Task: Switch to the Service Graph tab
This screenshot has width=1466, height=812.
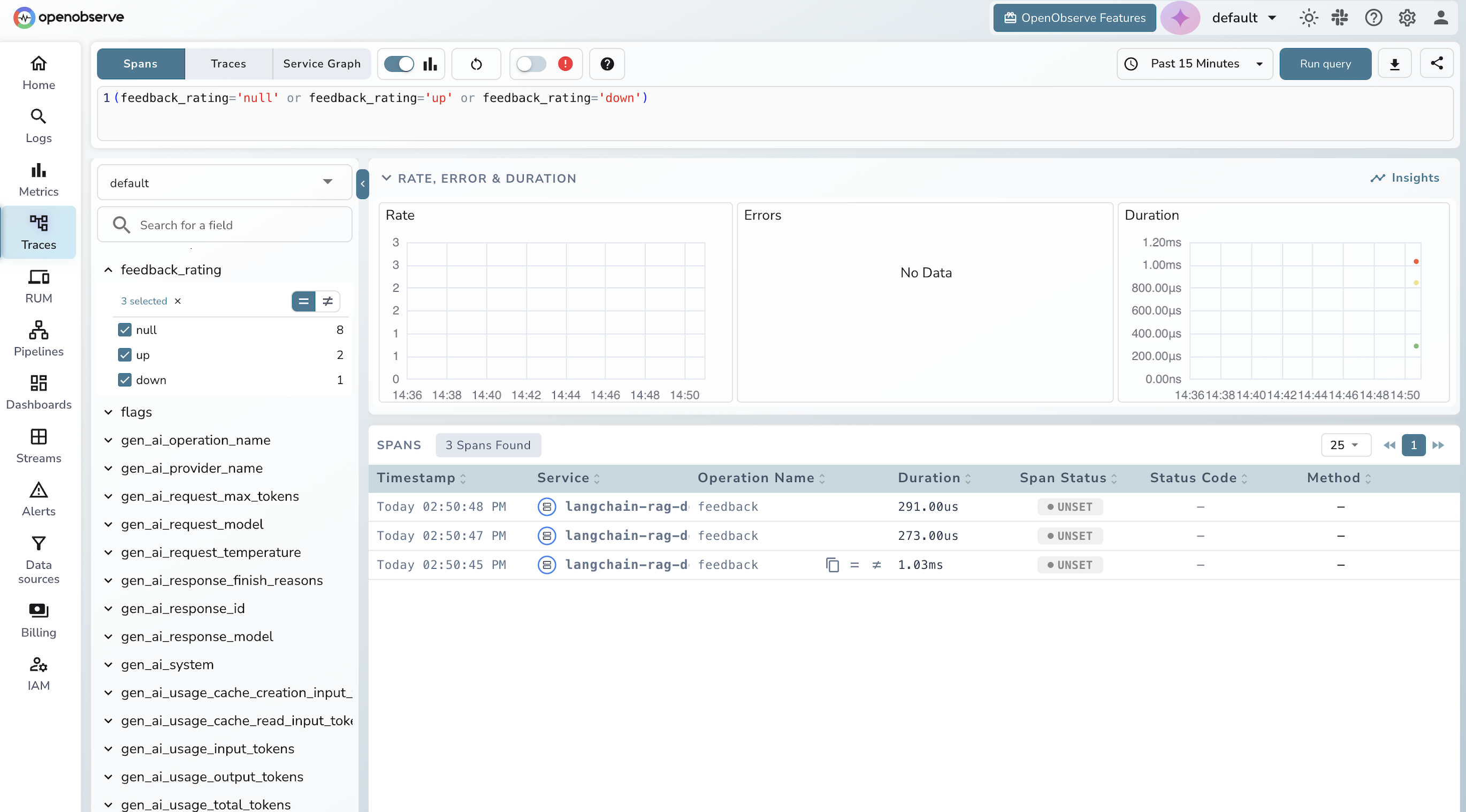Action: click(x=322, y=64)
